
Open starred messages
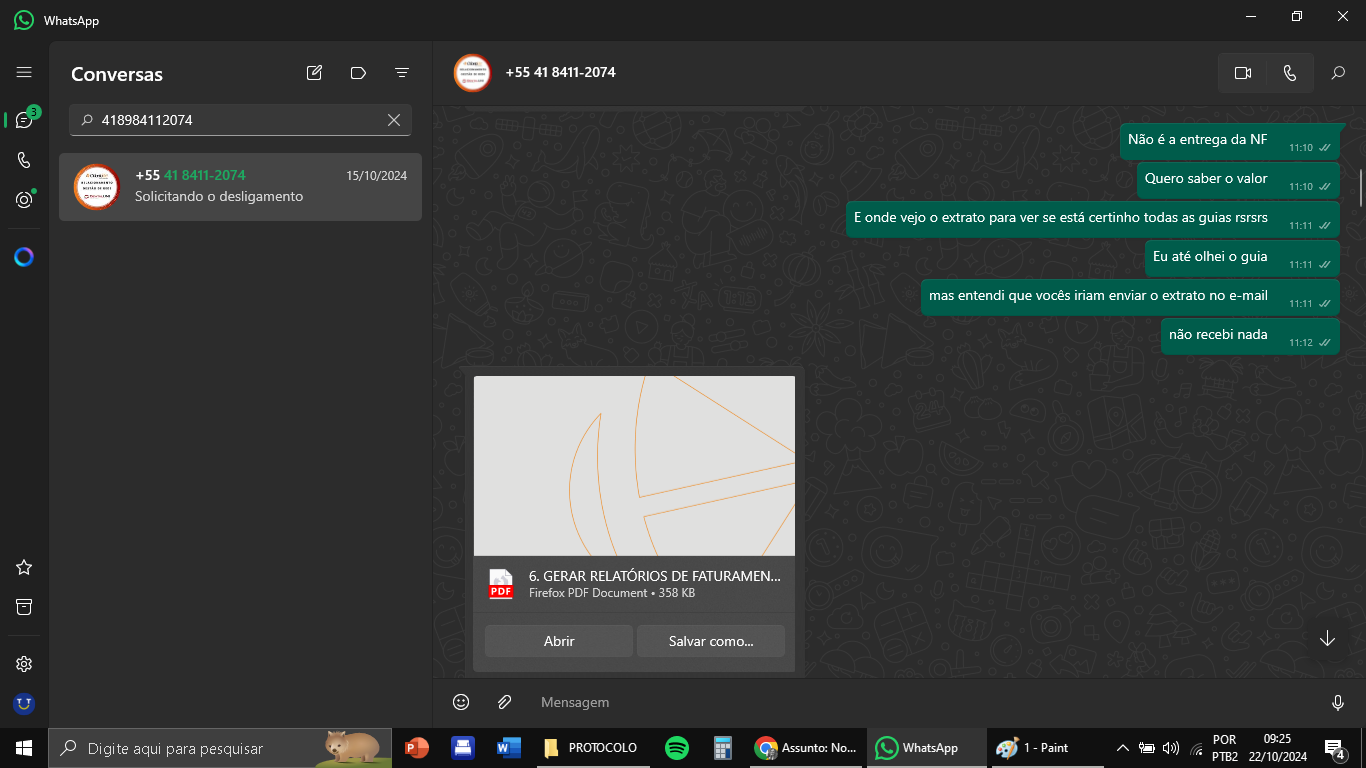(24, 567)
